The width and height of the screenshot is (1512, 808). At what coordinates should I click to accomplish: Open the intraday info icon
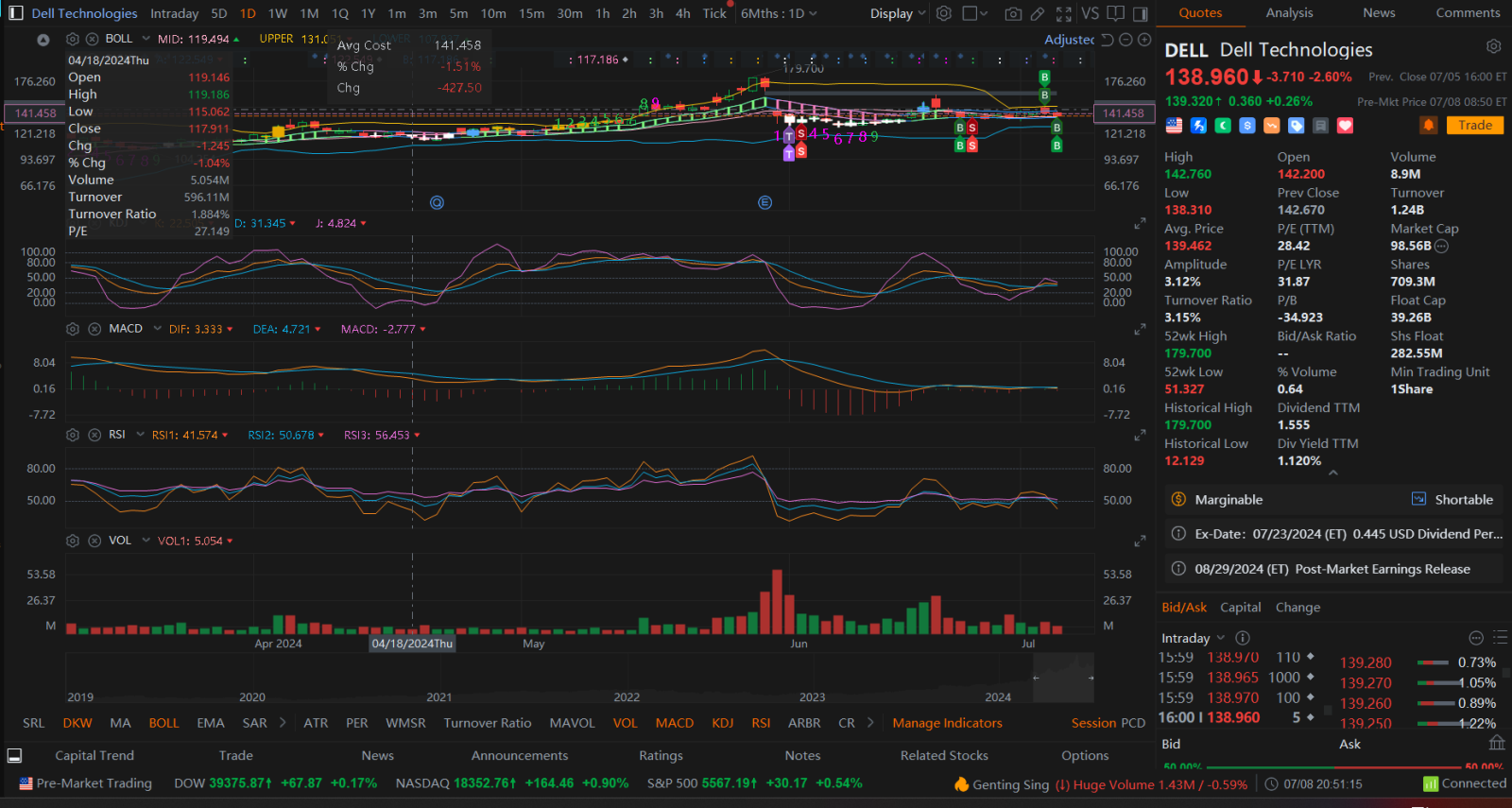pyautogui.click(x=1243, y=638)
